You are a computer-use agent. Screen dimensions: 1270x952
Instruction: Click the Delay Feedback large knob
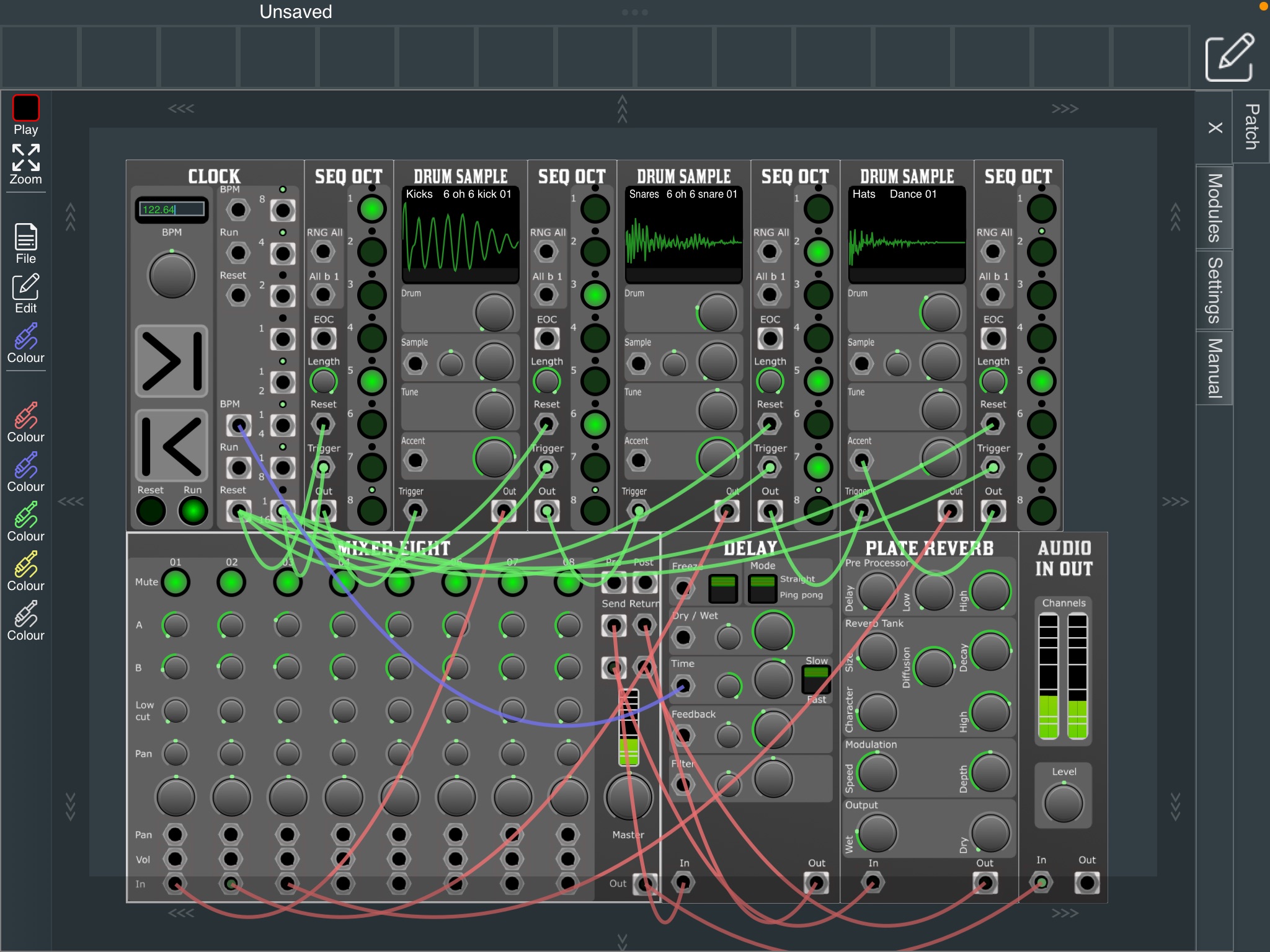point(773,730)
